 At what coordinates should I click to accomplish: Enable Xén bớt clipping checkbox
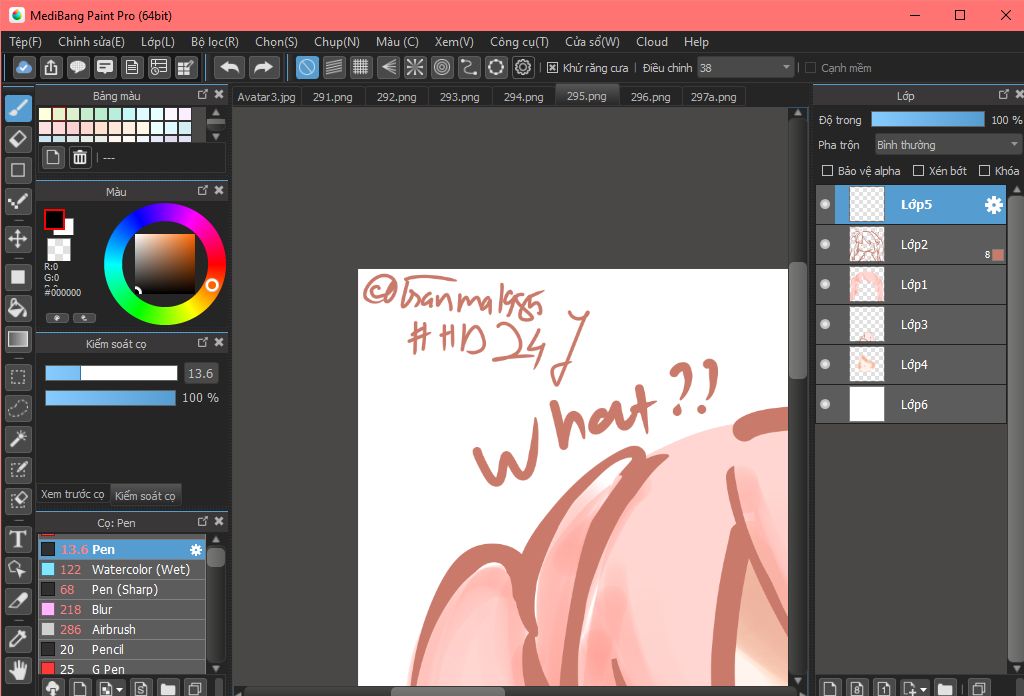[x=918, y=170]
